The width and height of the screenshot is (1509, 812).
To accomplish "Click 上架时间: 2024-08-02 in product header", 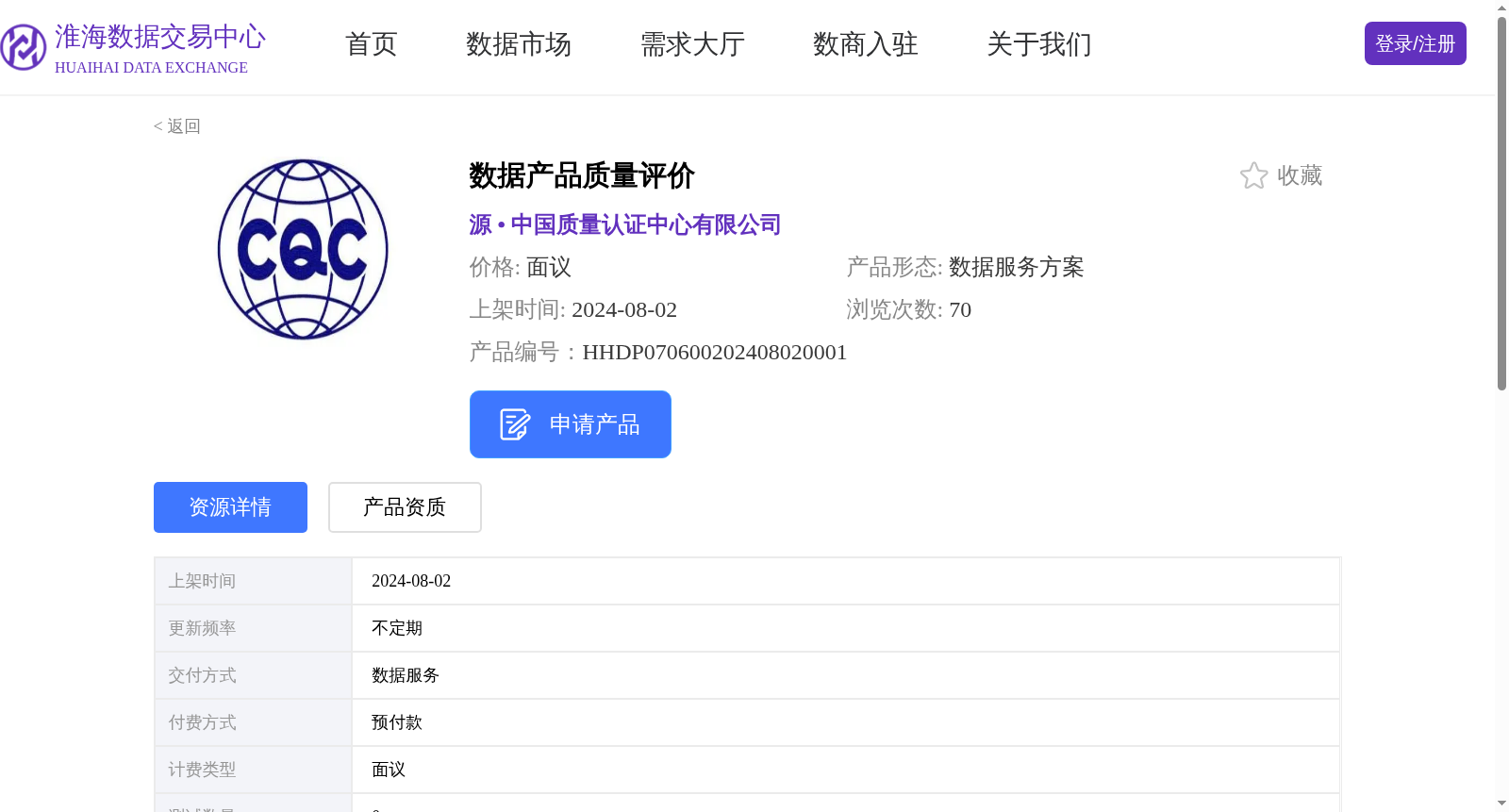I will 573,309.
